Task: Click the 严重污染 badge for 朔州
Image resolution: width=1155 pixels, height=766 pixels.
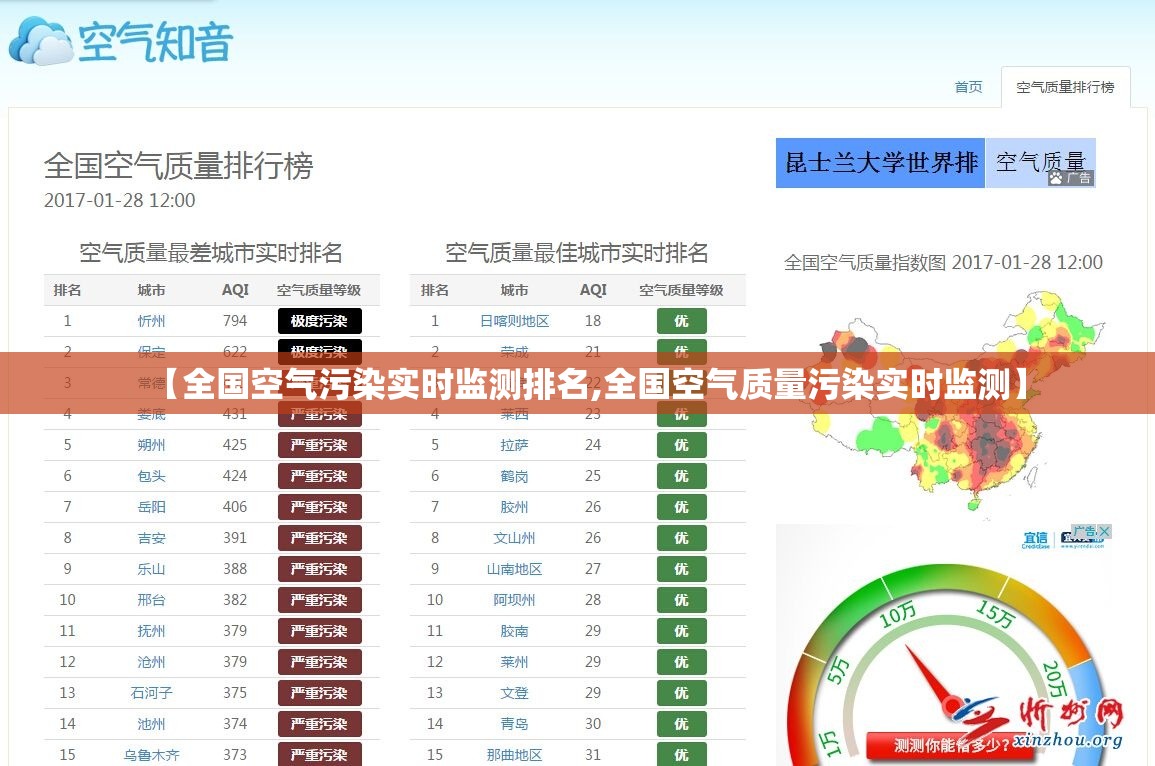Action: (x=320, y=445)
